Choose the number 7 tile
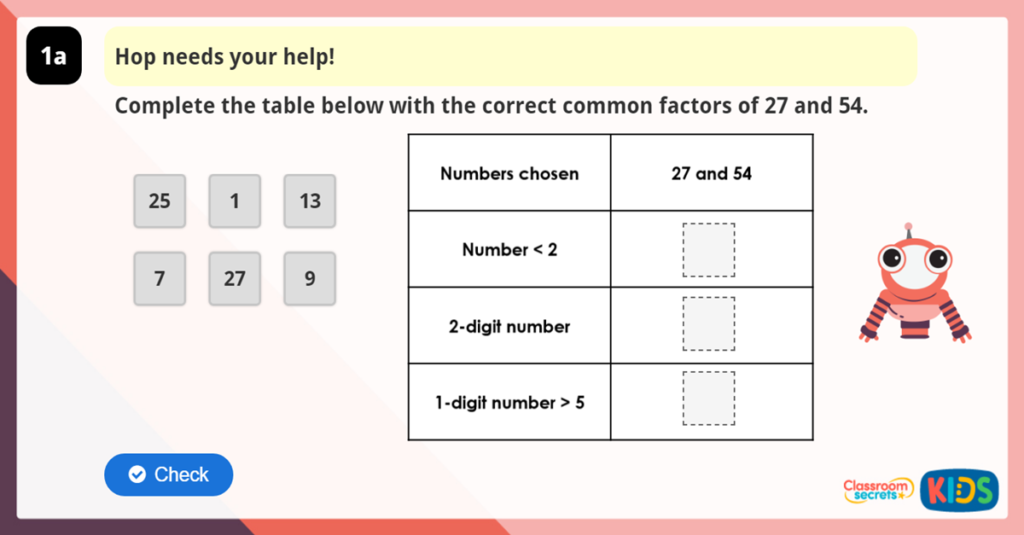The width and height of the screenshot is (1024, 535). coord(160,279)
